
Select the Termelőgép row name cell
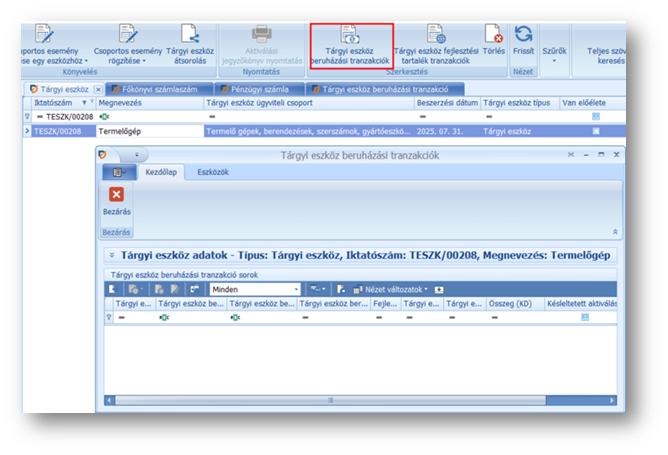pyautogui.click(x=148, y=131)
